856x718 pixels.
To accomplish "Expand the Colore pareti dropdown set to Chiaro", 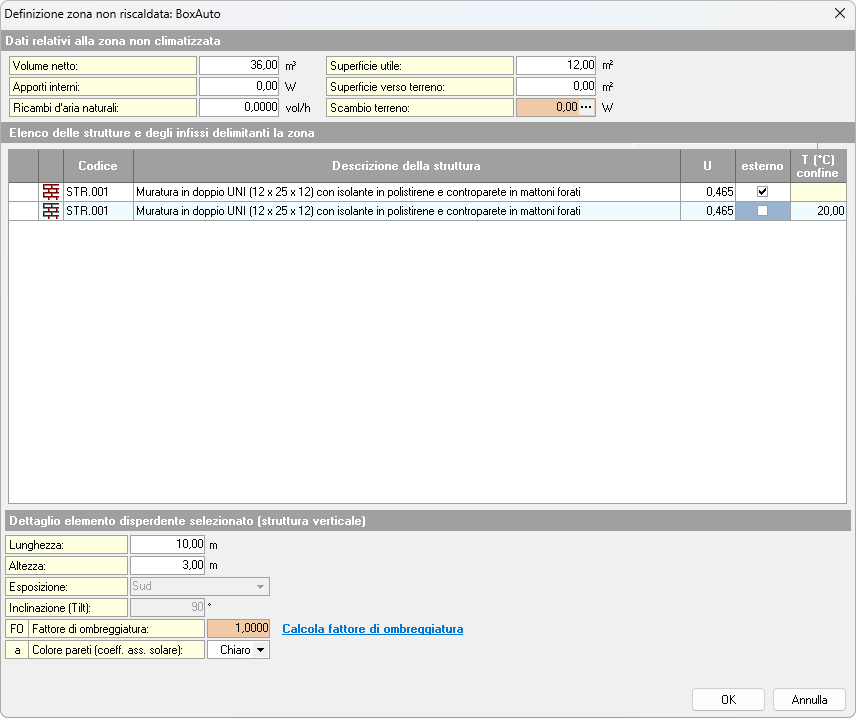I will click(x=238, y=650).
